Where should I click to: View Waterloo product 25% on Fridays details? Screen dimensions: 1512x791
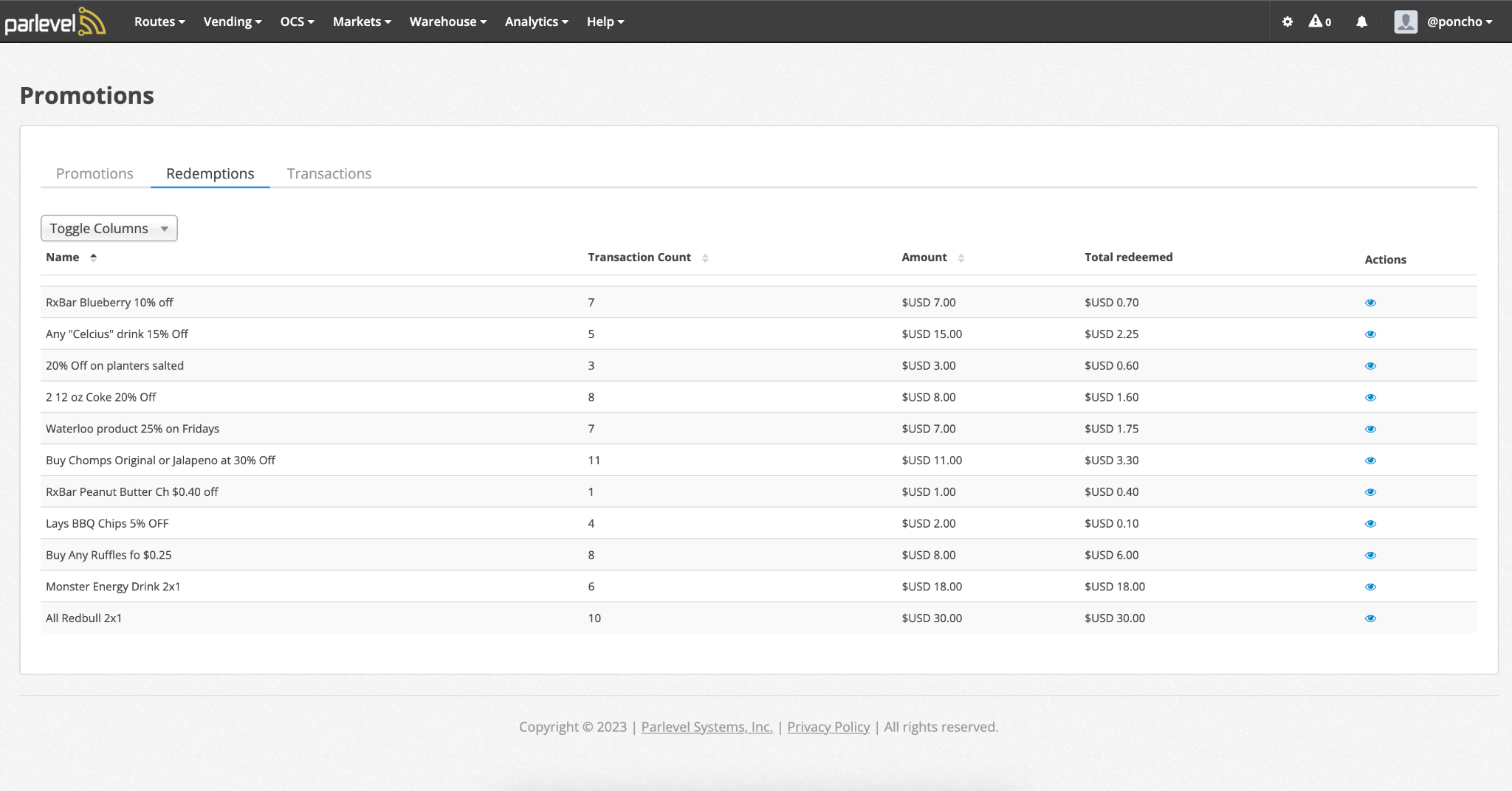1370,429
